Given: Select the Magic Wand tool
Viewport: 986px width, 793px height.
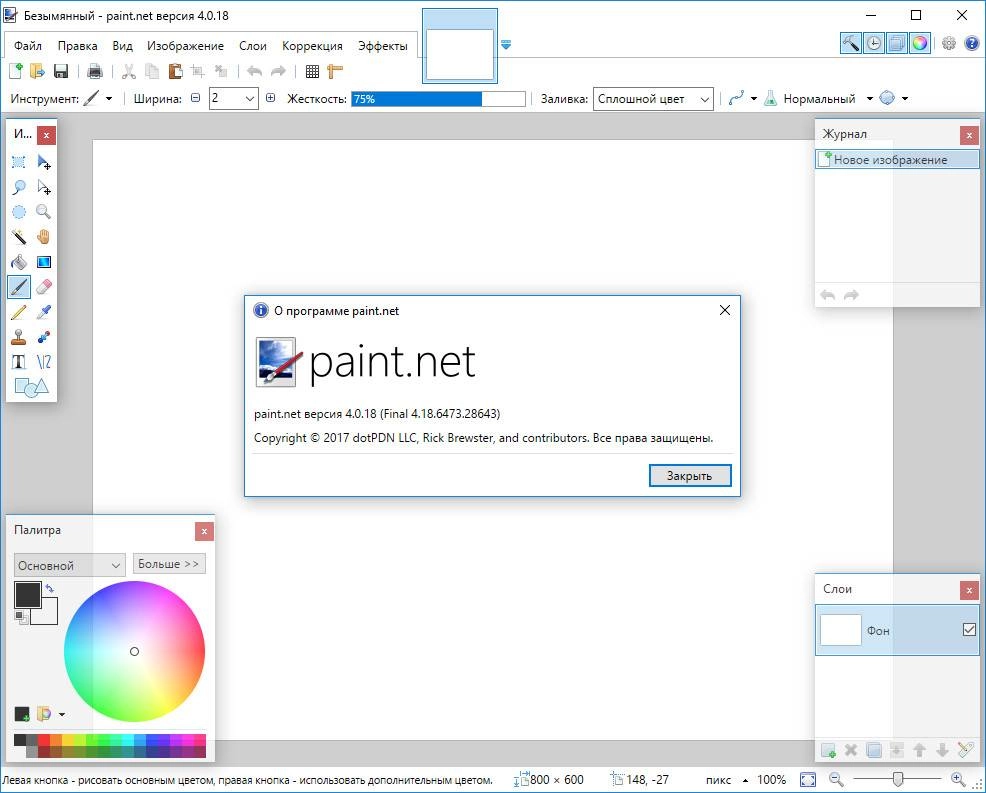Looking at the screenshot, I should coord(19,237).
